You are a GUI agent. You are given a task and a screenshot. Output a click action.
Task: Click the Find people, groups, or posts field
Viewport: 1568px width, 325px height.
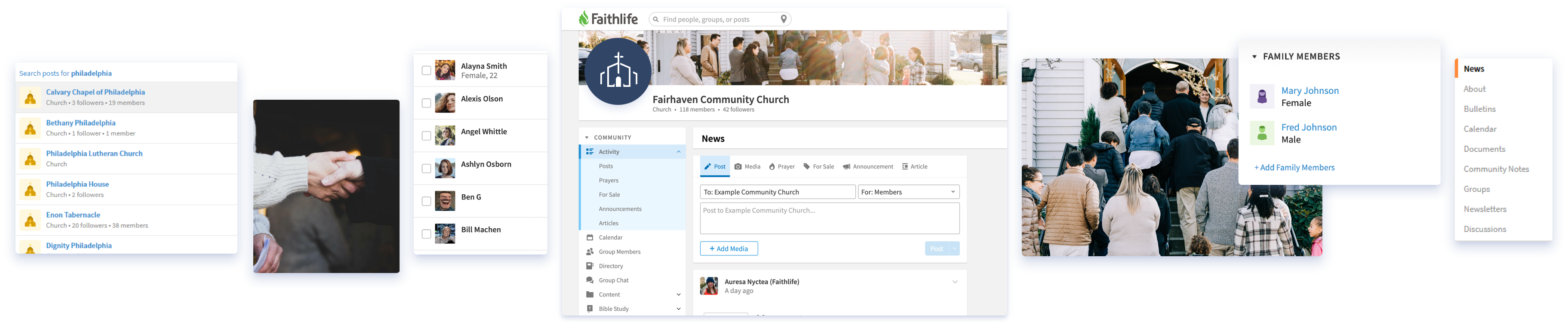719,19
